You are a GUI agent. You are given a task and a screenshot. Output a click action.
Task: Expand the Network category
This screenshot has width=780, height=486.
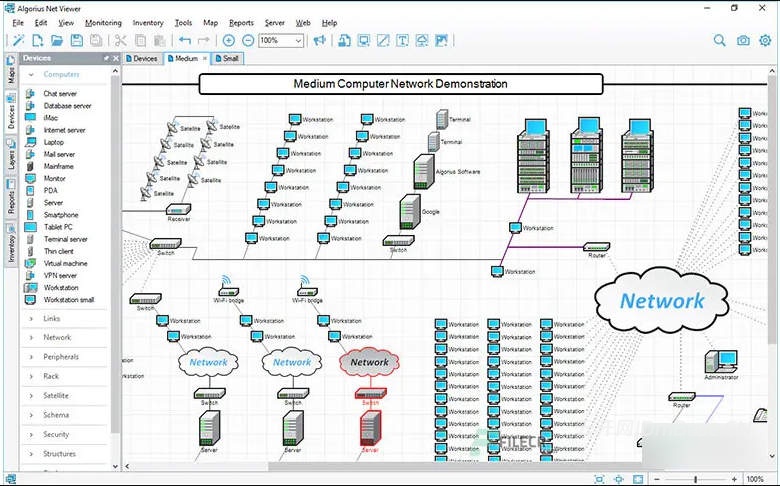31,337
